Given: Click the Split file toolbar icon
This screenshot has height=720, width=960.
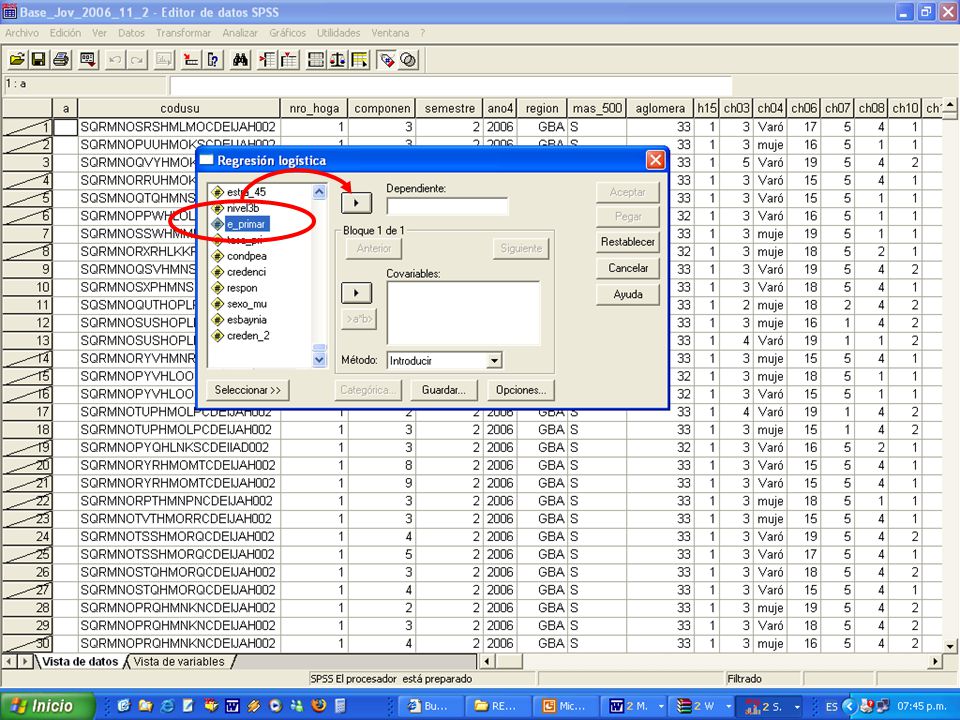Looking at the screenshot, I should 316,59.
